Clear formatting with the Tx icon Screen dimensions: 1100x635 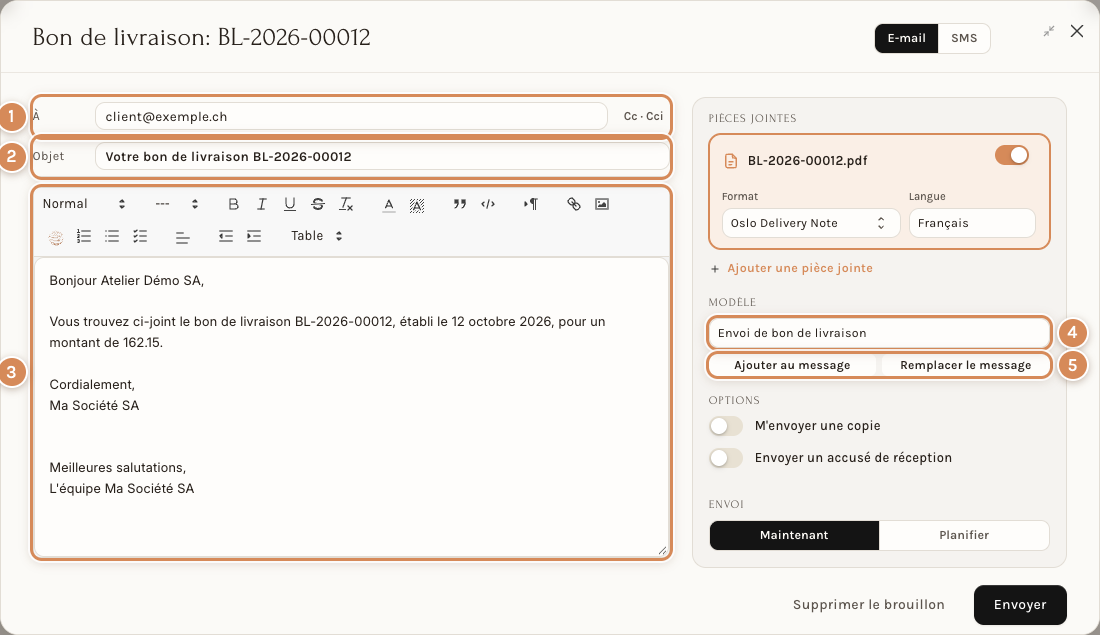(x=347, y=204)
